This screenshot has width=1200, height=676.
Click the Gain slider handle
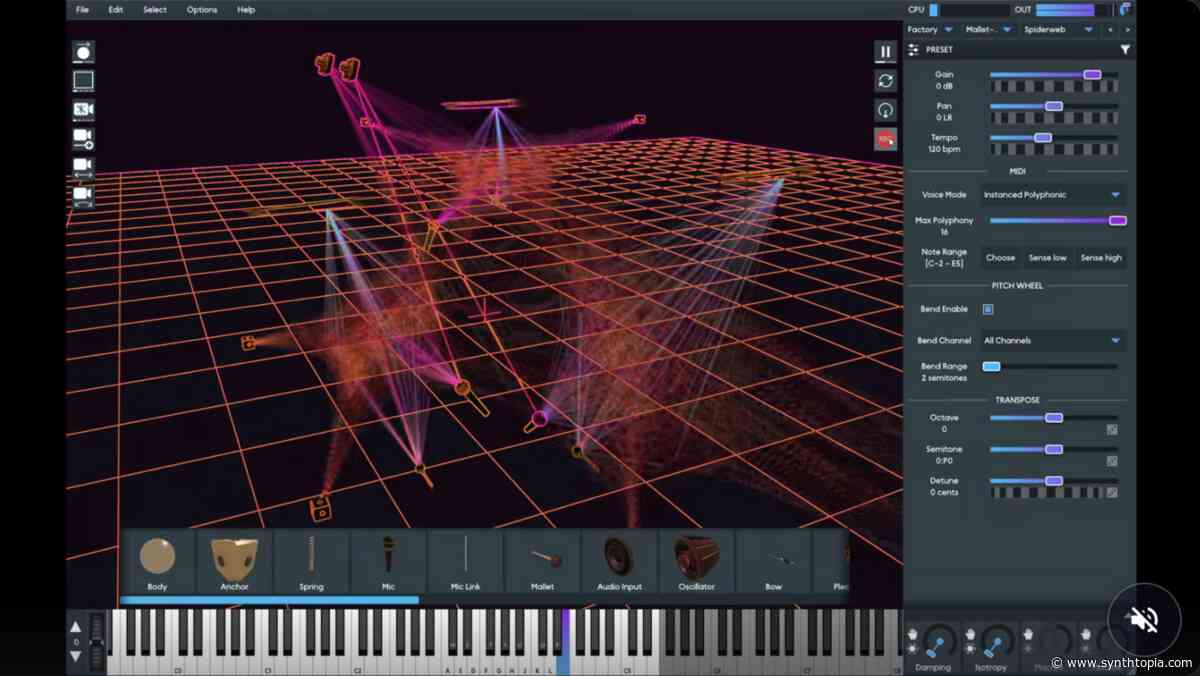click(x=1092, y=74)
